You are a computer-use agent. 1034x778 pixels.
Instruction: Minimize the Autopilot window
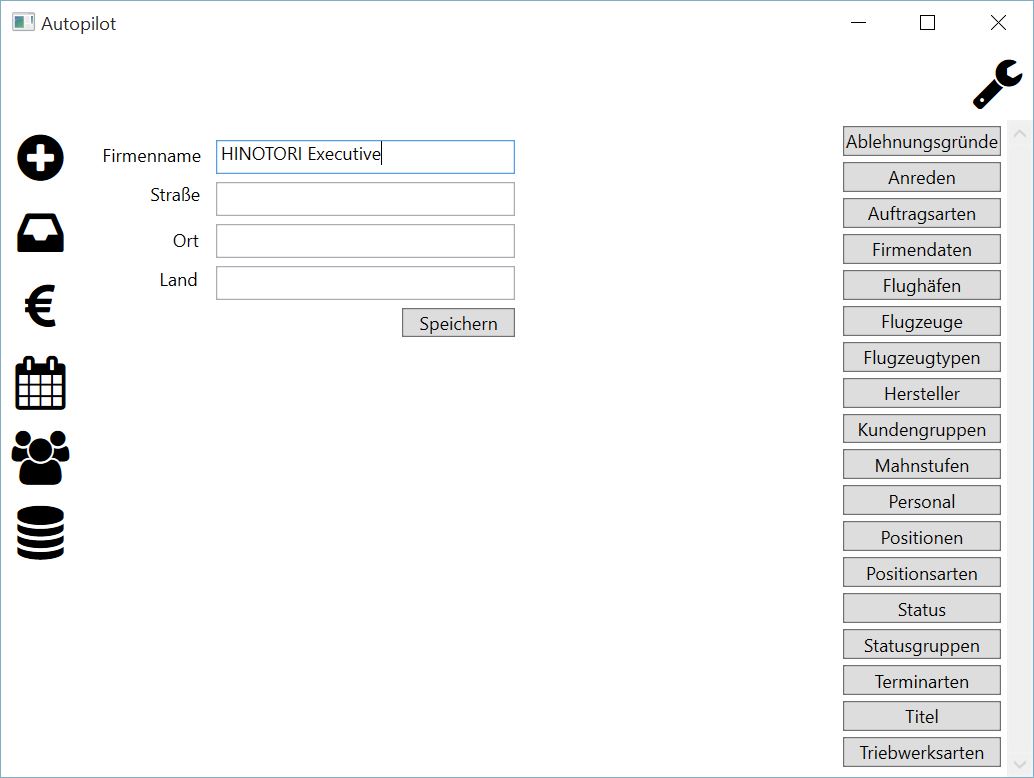tap(858, 22)
